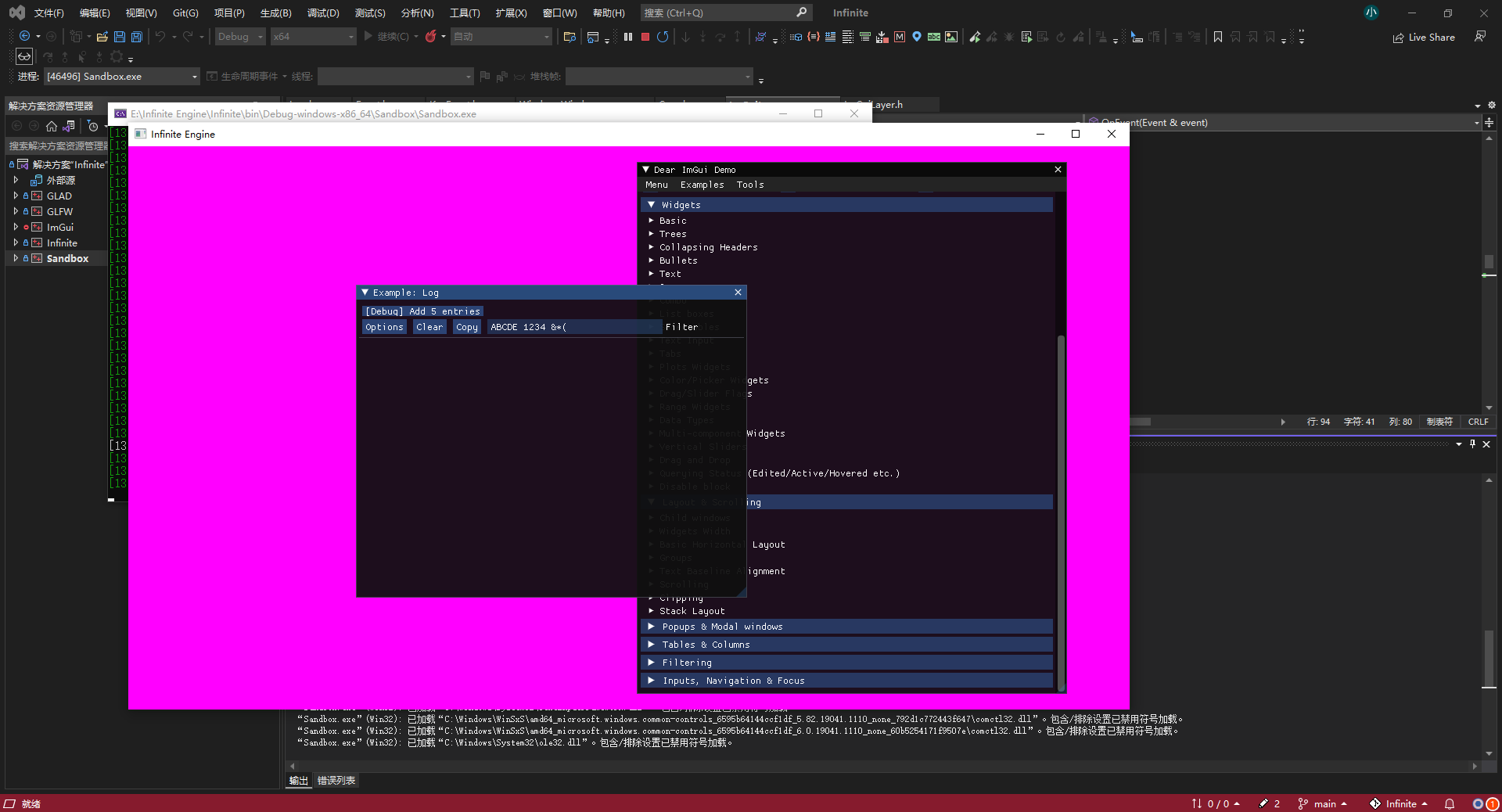Expand the Tables & Columns header
Viewport: 1502px width, 812px height.
coord(846,645)
